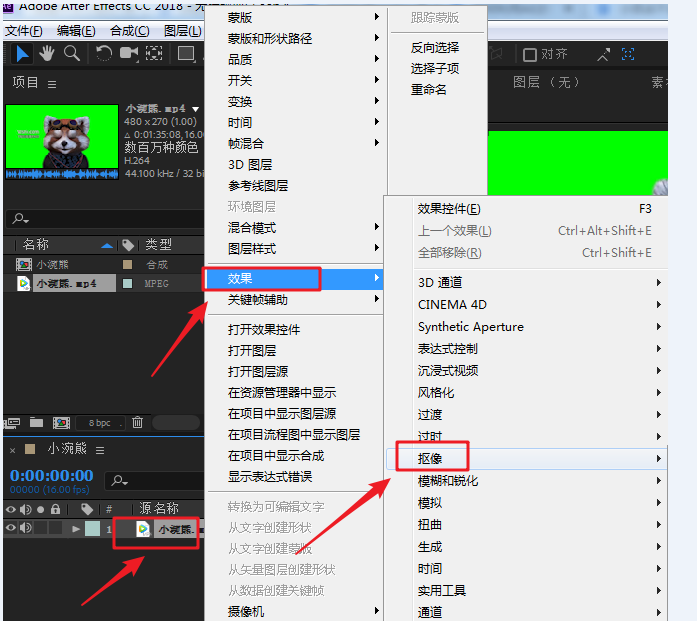Create a new composition from Project panel footer
697x621 pixels.
[x=61, y=422]
